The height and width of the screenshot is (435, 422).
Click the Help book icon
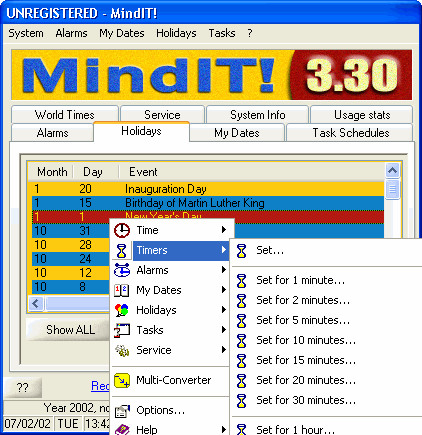(122, 429)
